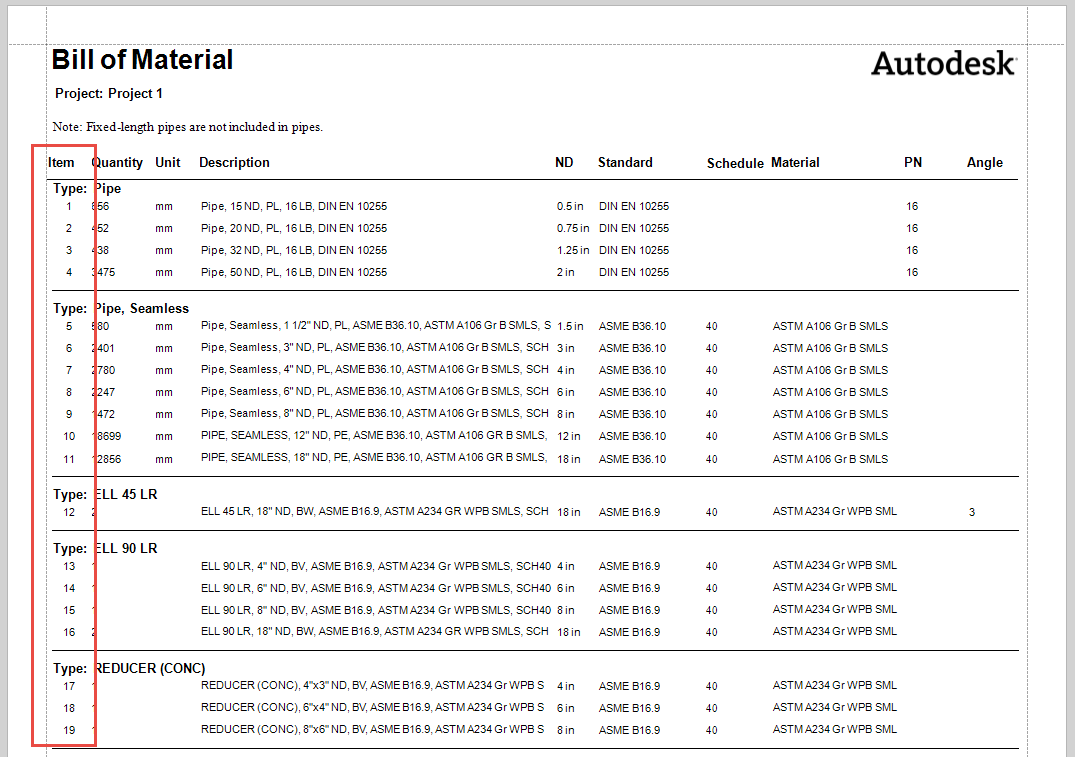Click item number '12' in the Item column
Screen dimensions: 1075x757
(69, 512)
